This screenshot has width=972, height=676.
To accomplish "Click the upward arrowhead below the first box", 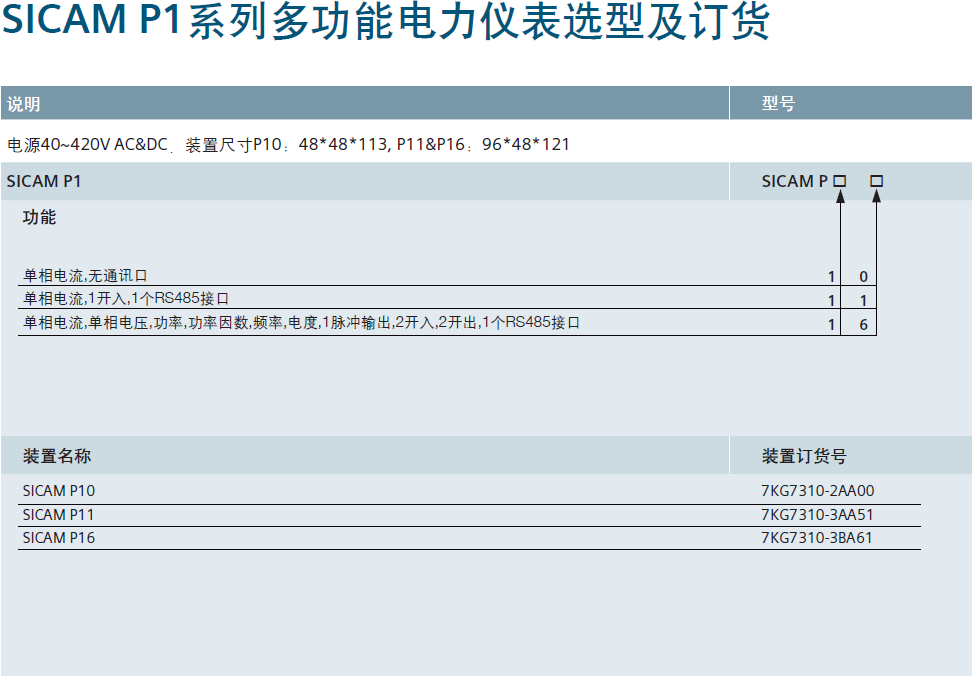I will [x=840, y=198].
